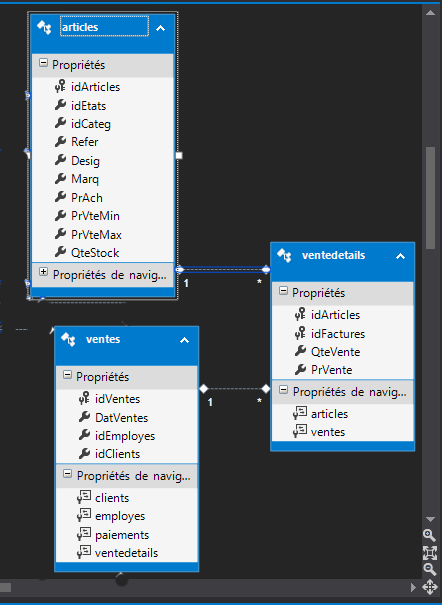The image size is (442, 605).
Task: Collapse Propriétés de navigation in ventedetails entity
Action: pyautogui.click(x=283, y=390)
